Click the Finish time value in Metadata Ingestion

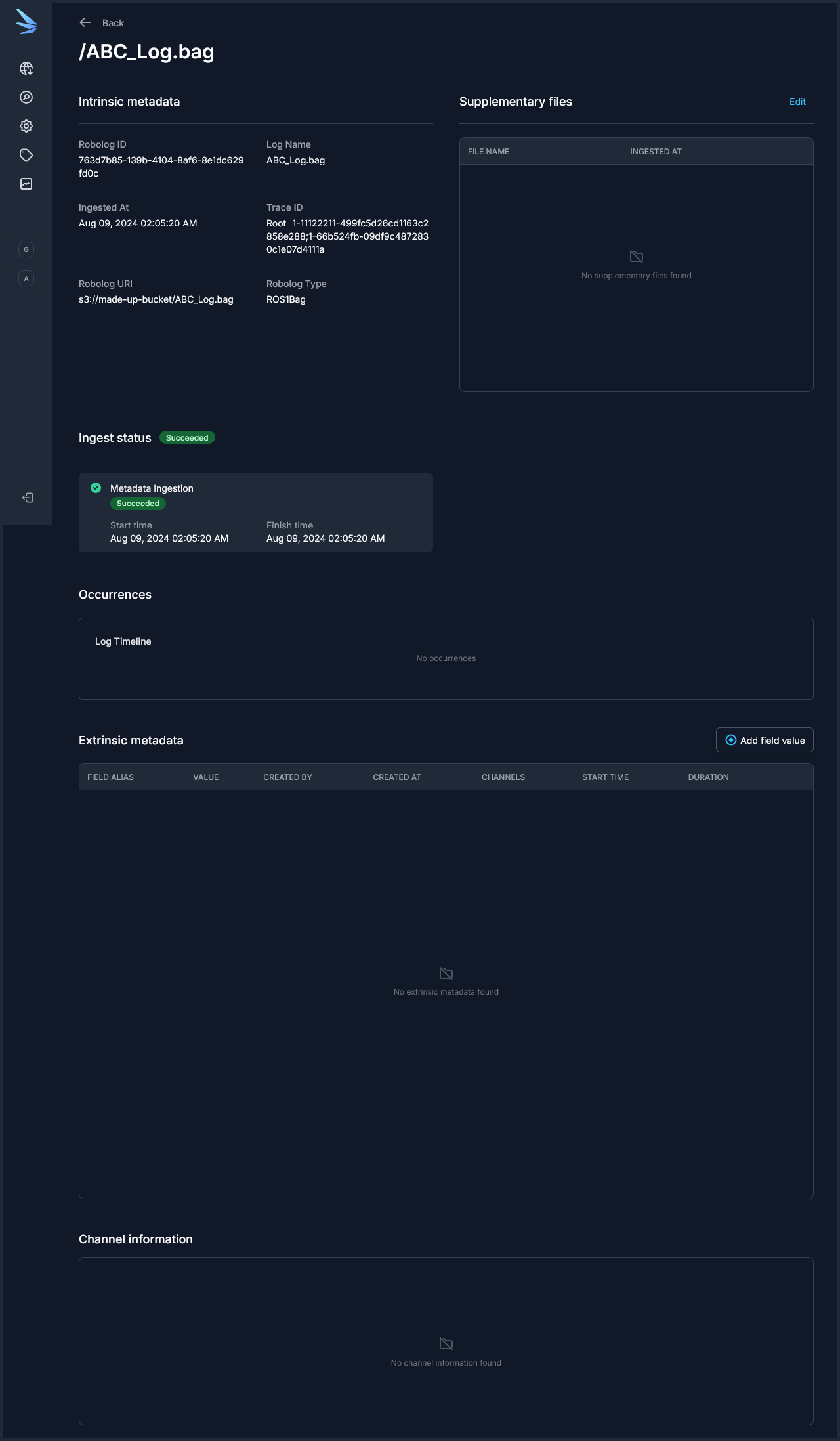[x=325, y=538]
